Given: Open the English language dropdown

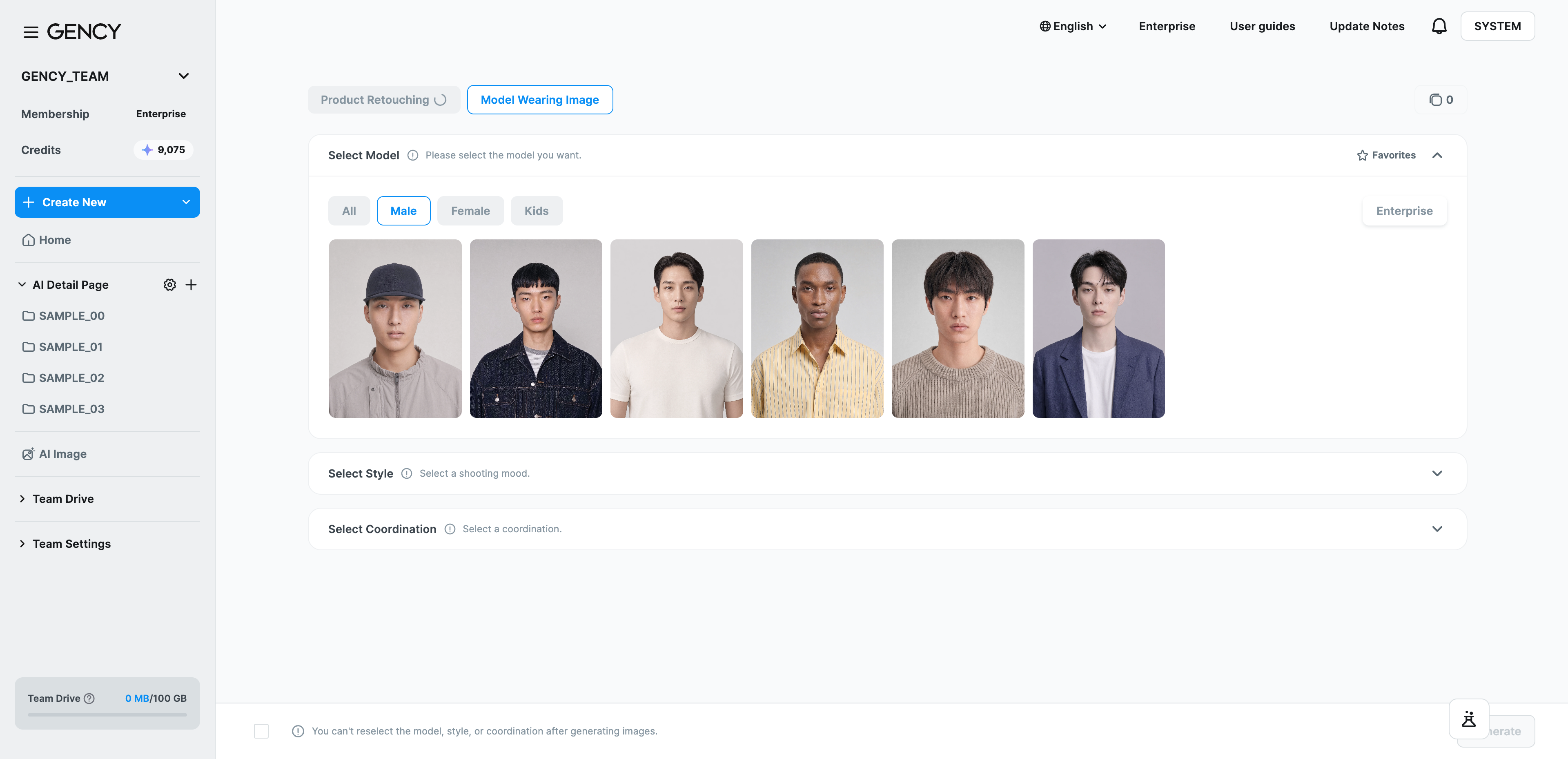Looking at the screenshot, I should click(1073, 26).
